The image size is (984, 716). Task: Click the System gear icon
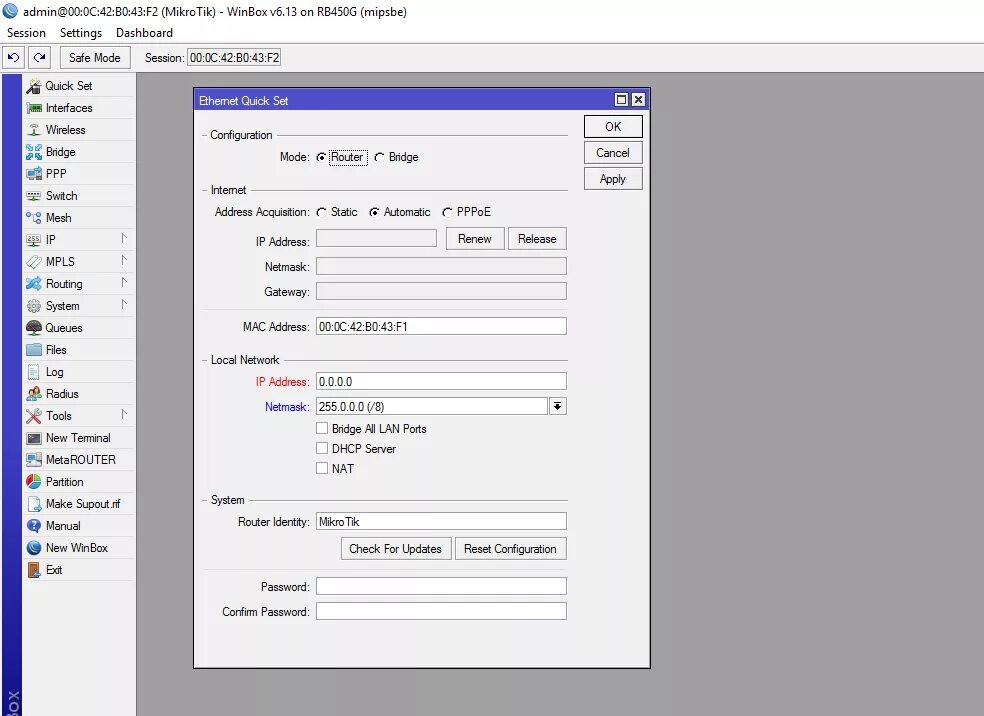tap(33, 306)
